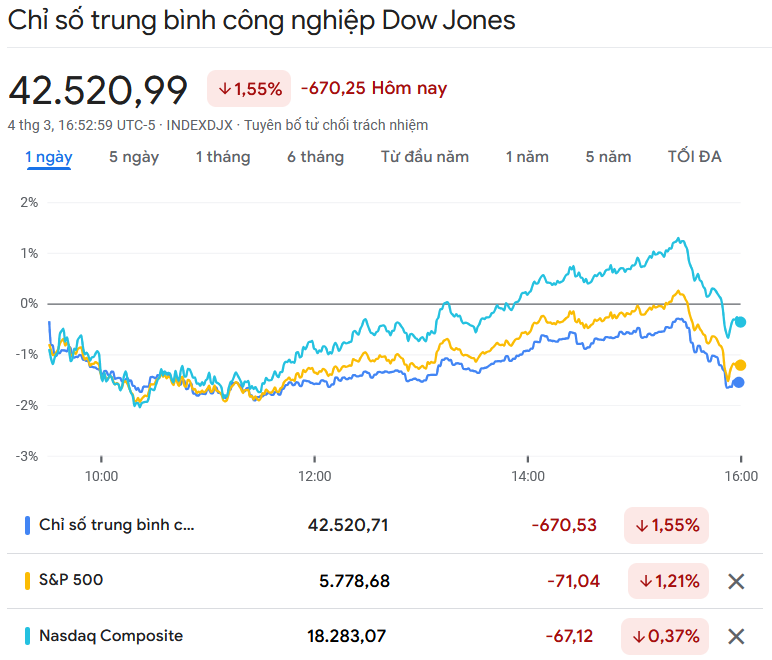
Task: Click the blue Dow Jones endpoint dot
Action: (x=739, y=382)
